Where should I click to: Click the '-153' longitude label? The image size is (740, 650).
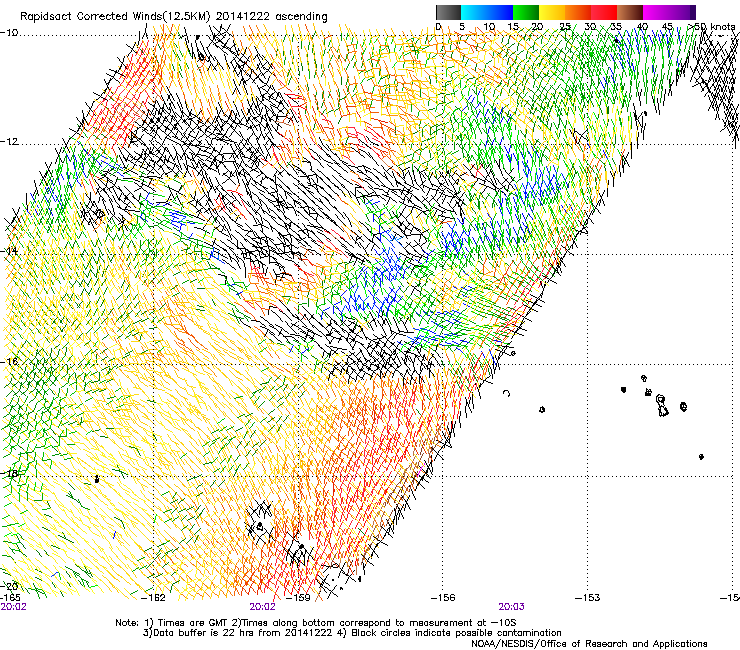coord(588,598)
